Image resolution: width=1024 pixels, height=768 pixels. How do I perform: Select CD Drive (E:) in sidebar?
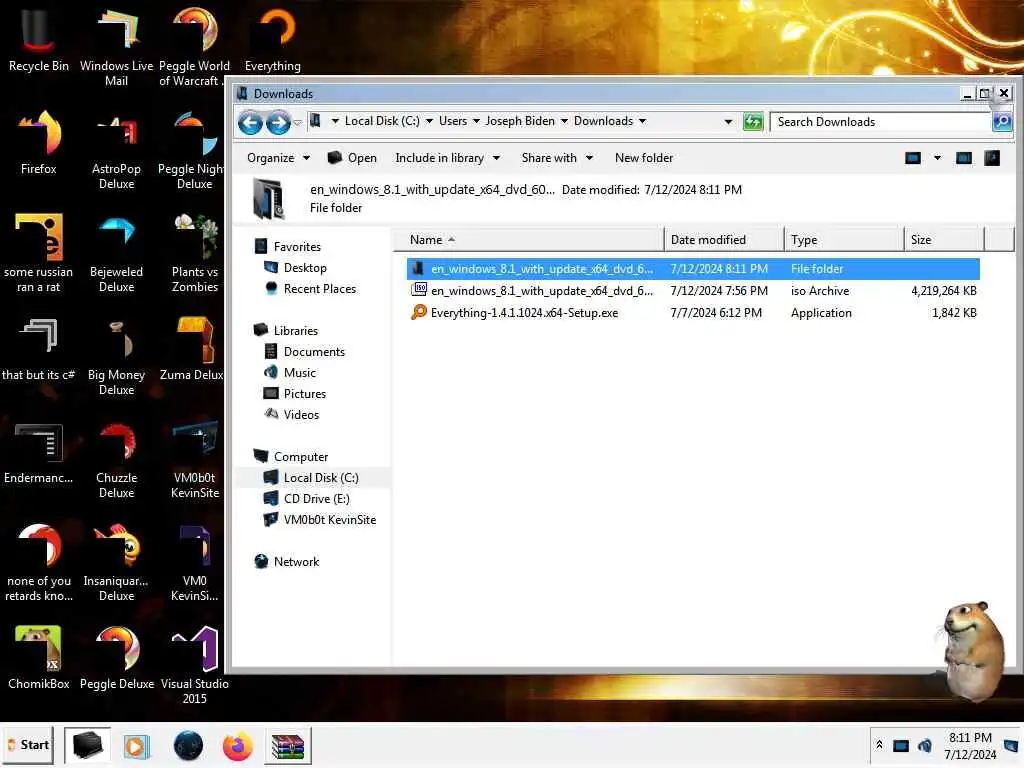(307, 499)
